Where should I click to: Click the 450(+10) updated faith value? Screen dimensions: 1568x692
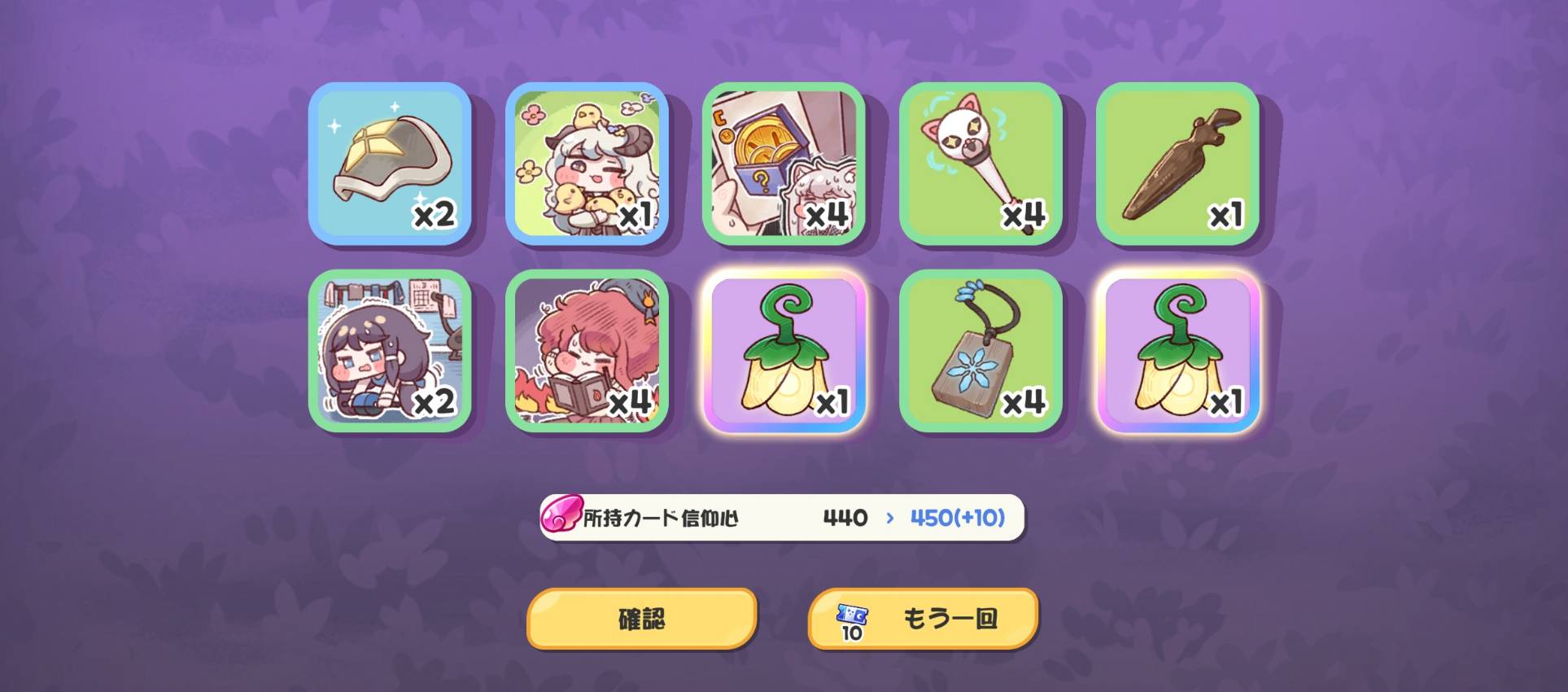click(x=957, y=518)
